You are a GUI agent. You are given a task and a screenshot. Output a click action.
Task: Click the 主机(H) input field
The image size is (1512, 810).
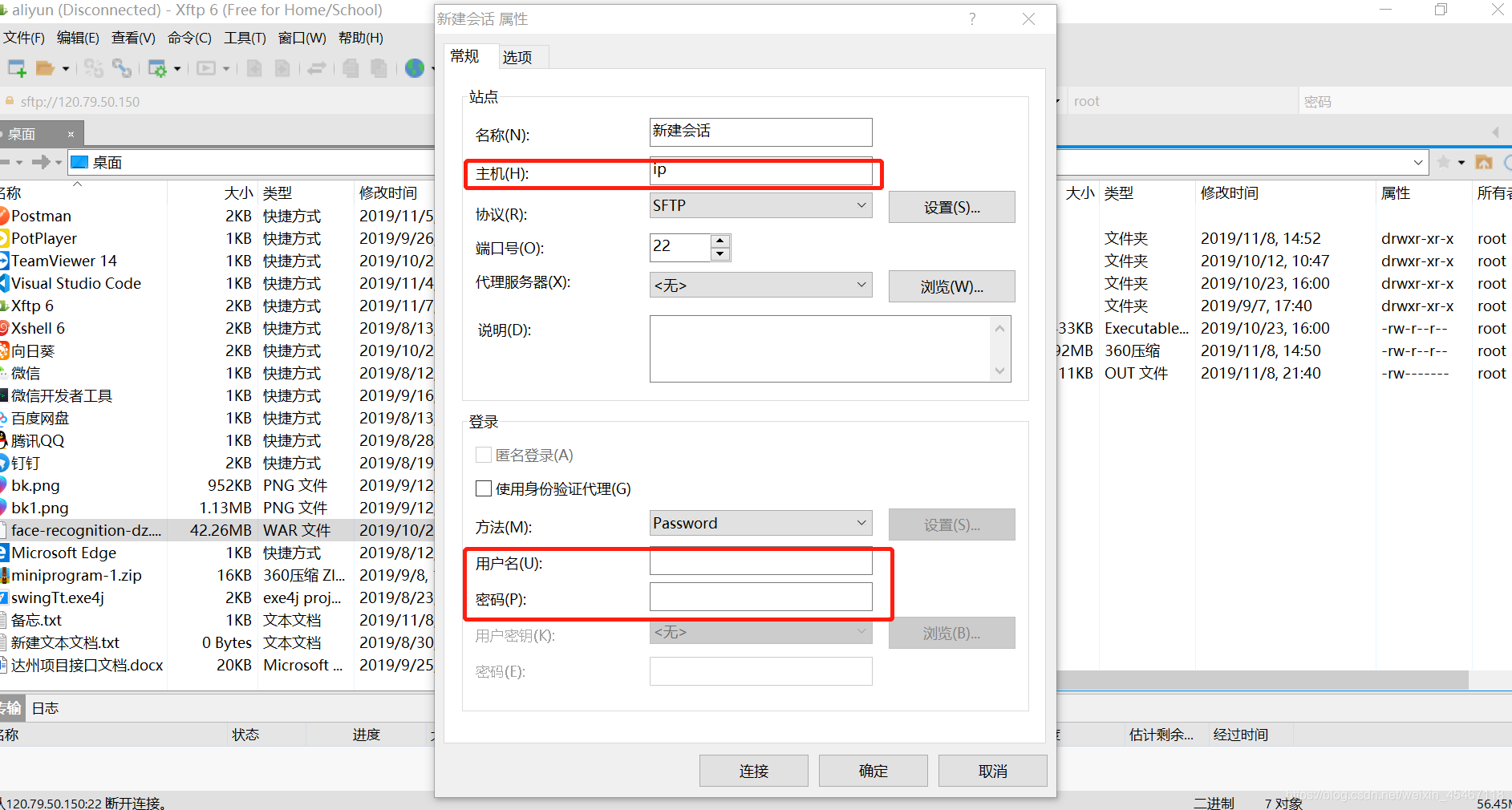[760, 171]
